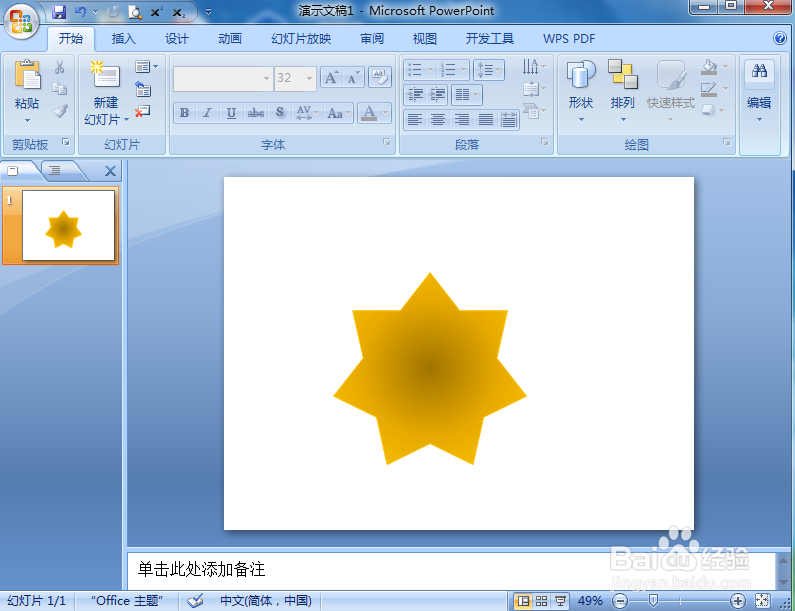The height and width of the screenshot is (611, 795).
Task: Apply the shape fill paint bucket
Action: point(709,66)
